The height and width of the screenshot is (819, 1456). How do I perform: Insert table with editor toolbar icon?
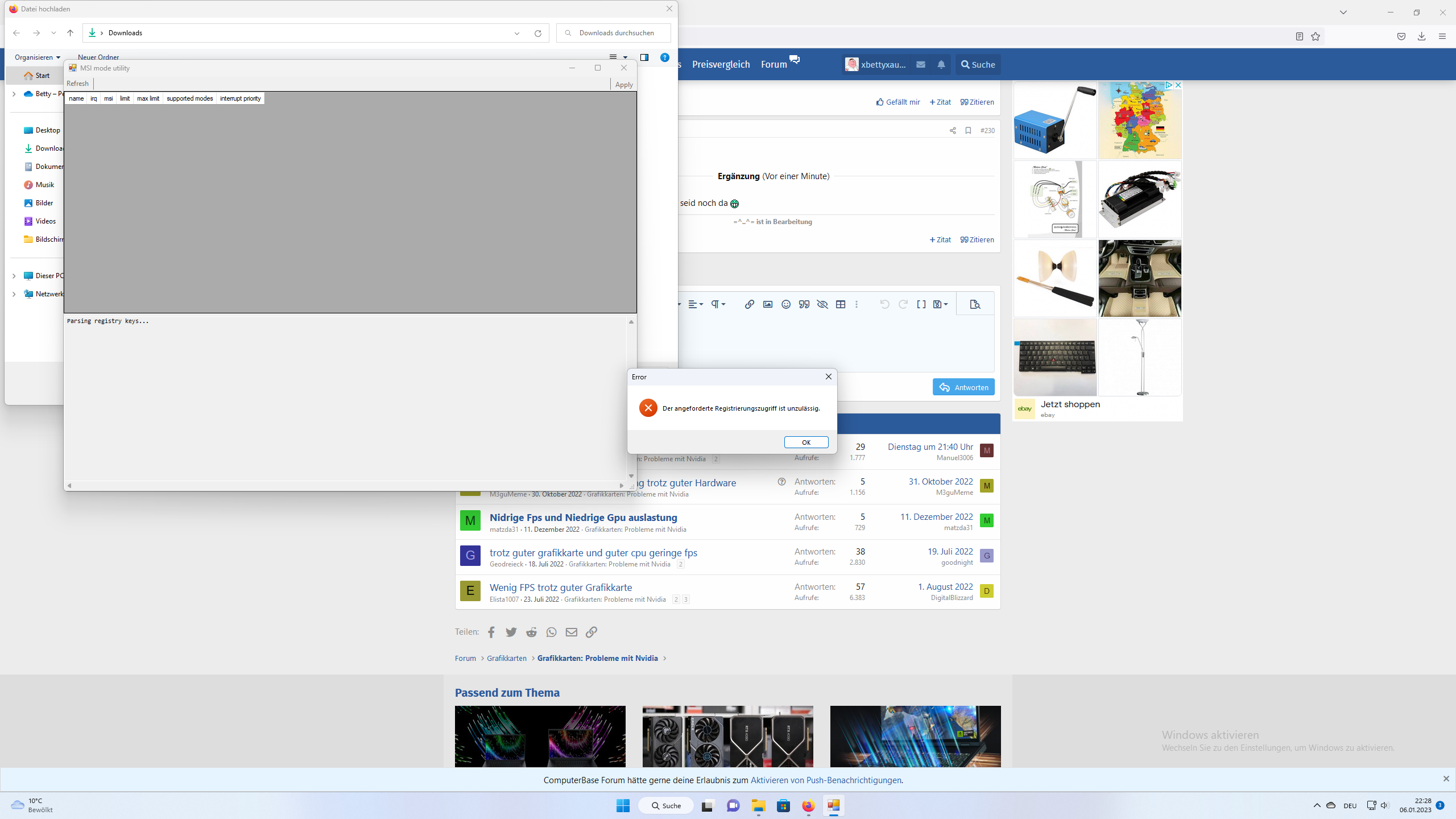[x=841, y=304]
